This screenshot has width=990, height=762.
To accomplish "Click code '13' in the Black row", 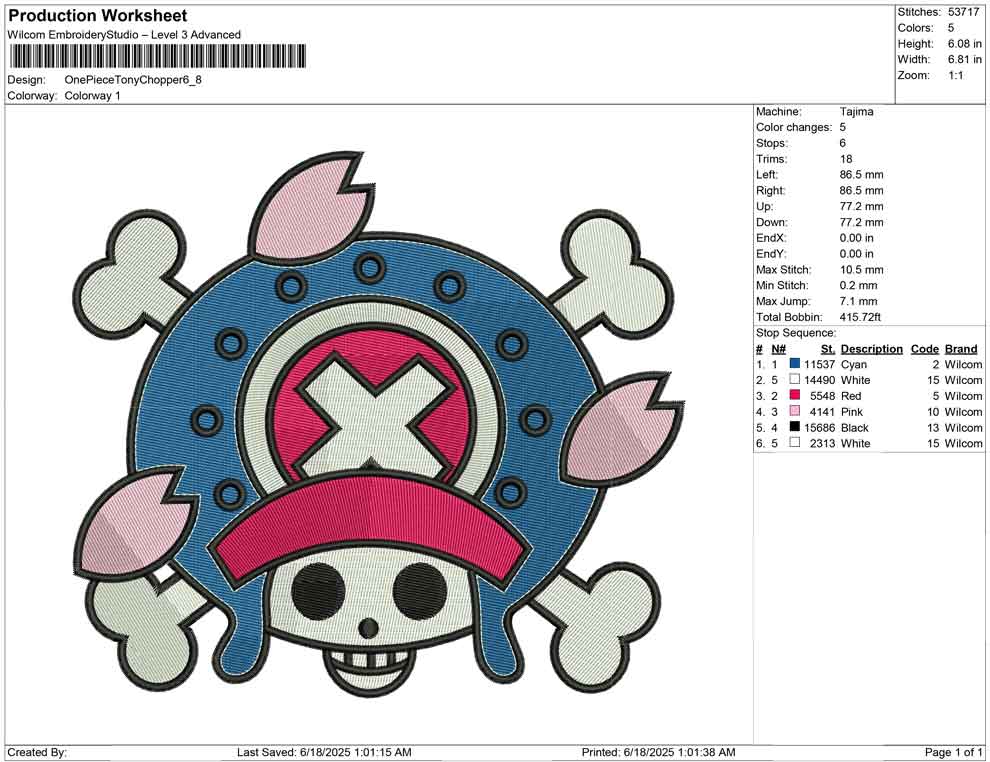I will pyautogui.click(x=933, y=427).
